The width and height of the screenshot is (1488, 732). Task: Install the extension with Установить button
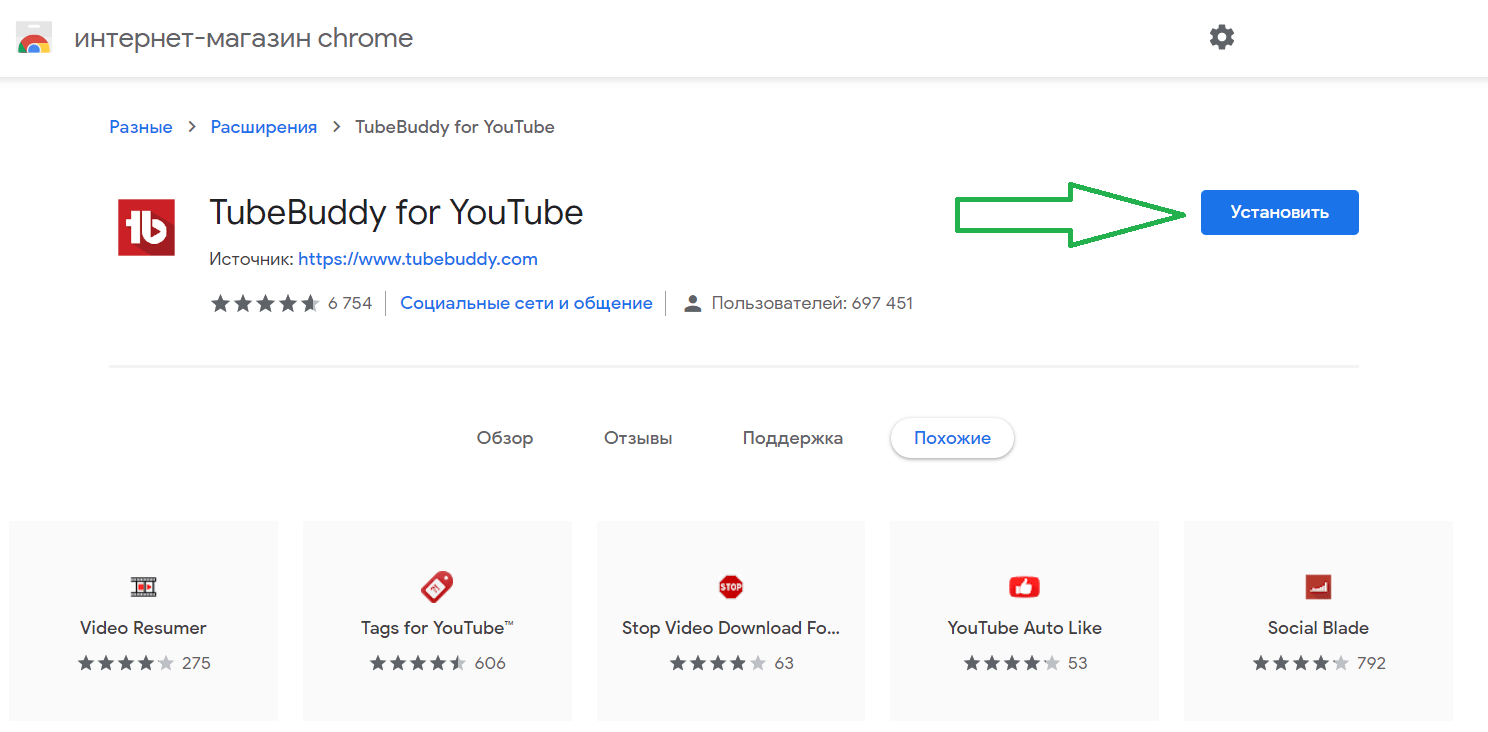click(x=1279, y=212)
